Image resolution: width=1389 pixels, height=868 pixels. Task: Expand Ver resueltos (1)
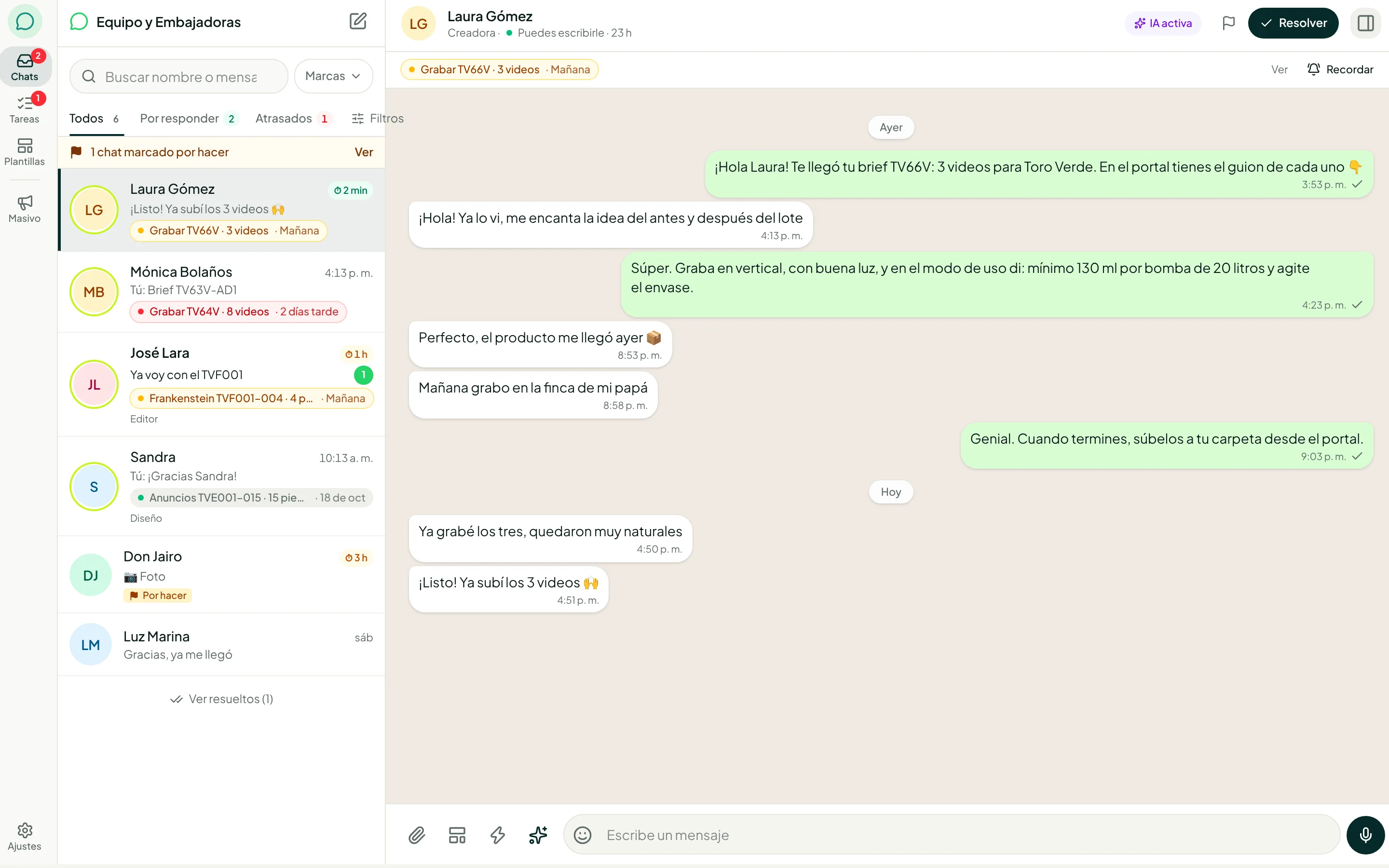[x=221, y=699]
